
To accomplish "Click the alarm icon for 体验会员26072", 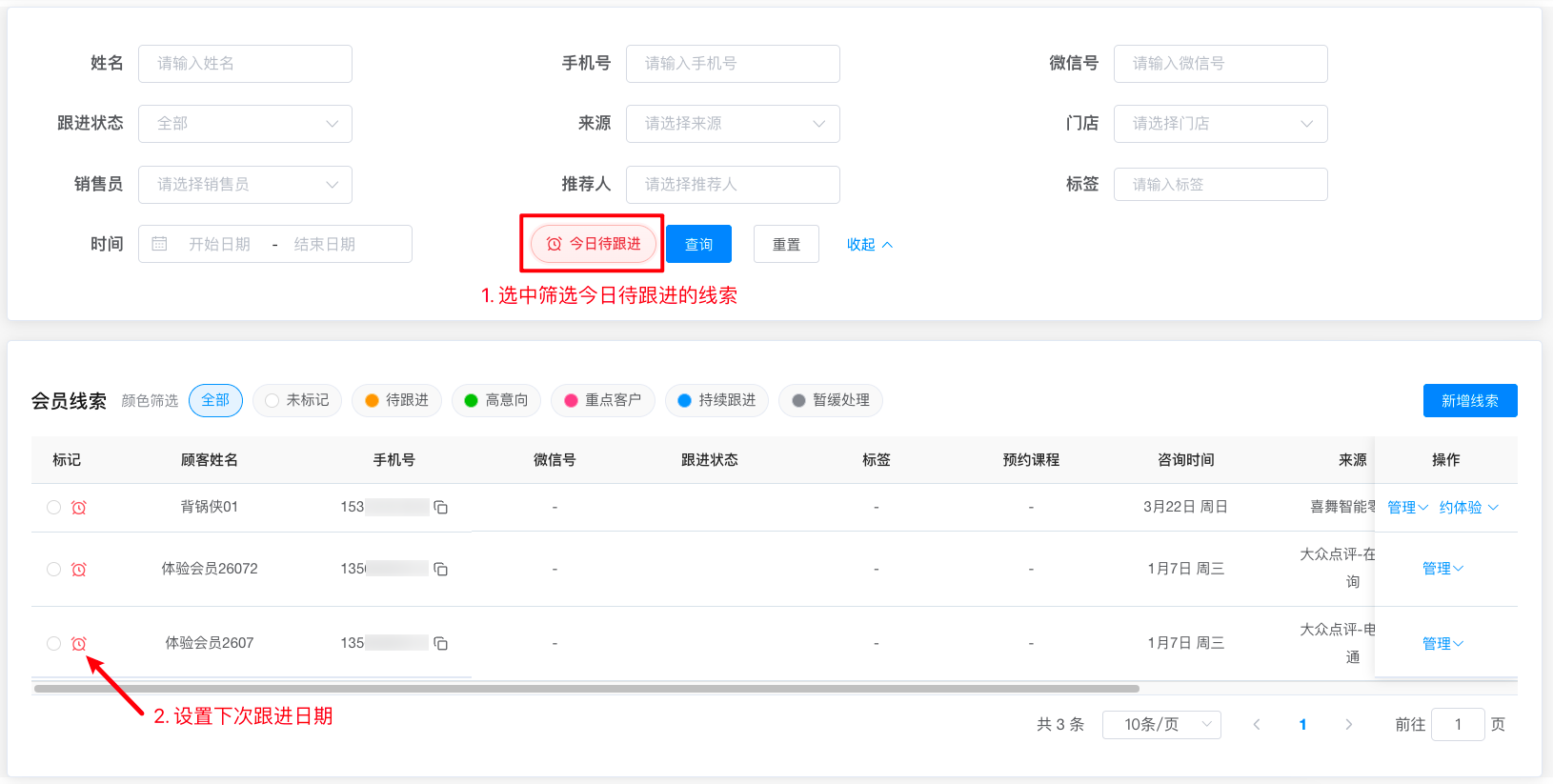I will 79,570.
